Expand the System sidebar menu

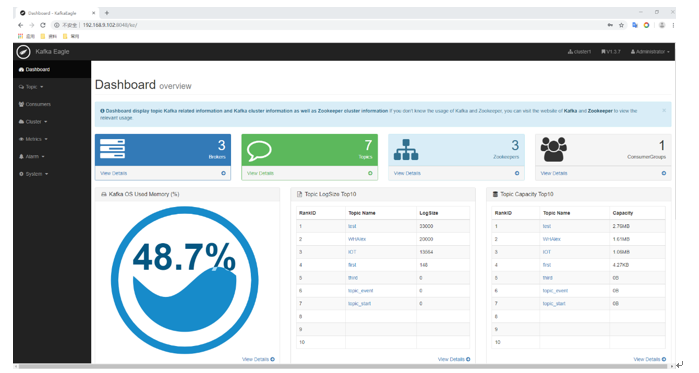coord(52,174)
